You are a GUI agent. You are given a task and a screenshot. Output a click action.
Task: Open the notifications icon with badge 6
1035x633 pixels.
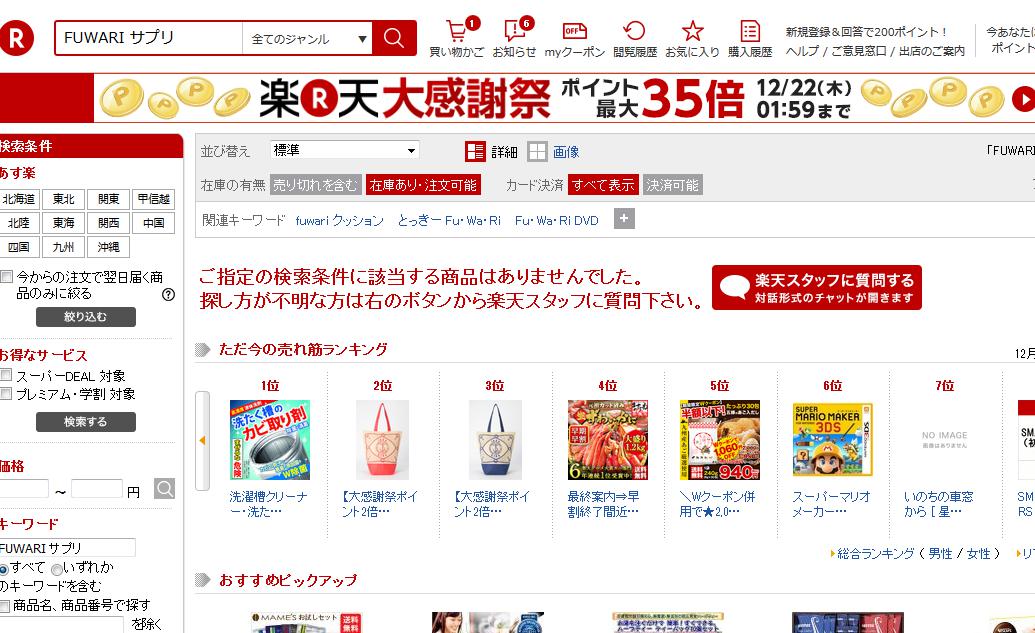[514, 31]
